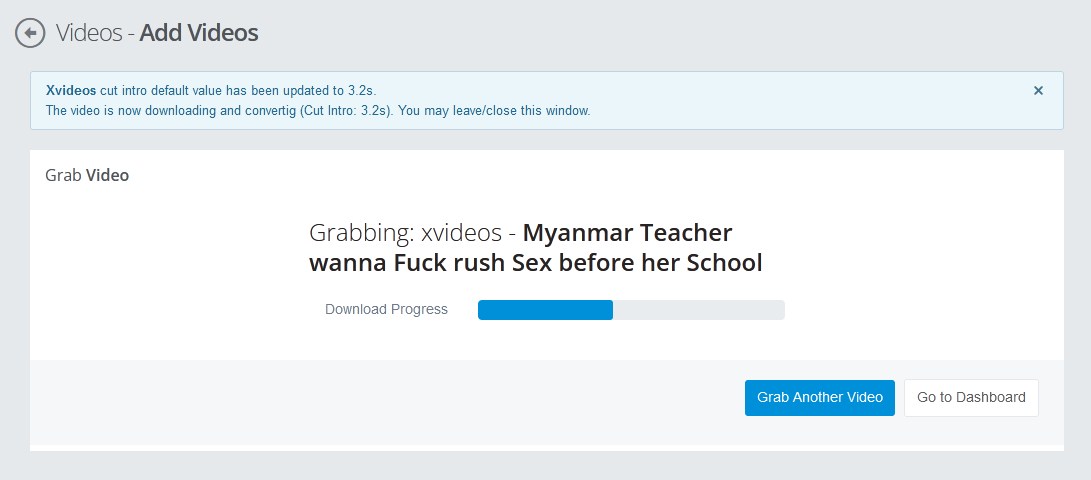
Task: Click the bold Xvideos word in the alert
Action: pos(71,90)
